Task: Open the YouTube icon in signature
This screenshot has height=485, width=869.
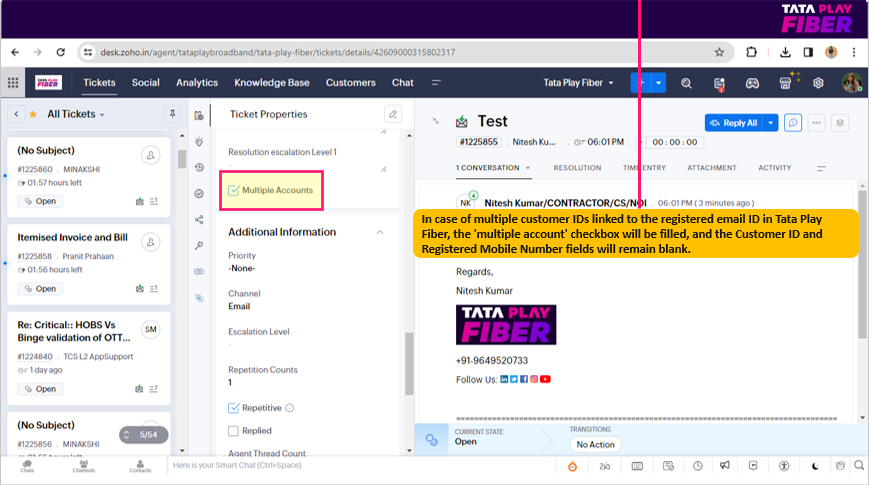Action: click(545, 379)
